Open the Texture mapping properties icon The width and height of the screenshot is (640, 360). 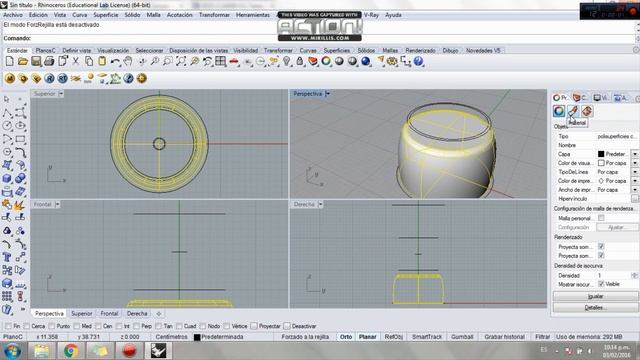587,111
